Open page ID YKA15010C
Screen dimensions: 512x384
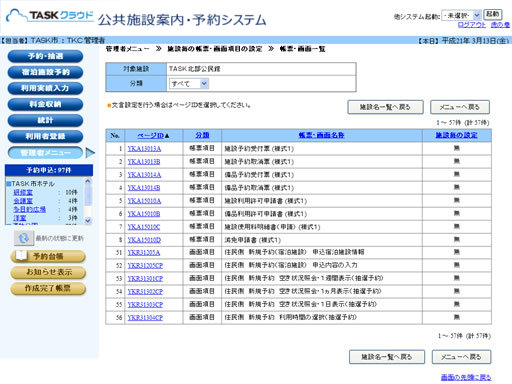pyautogui.click(x=144, y=227)
